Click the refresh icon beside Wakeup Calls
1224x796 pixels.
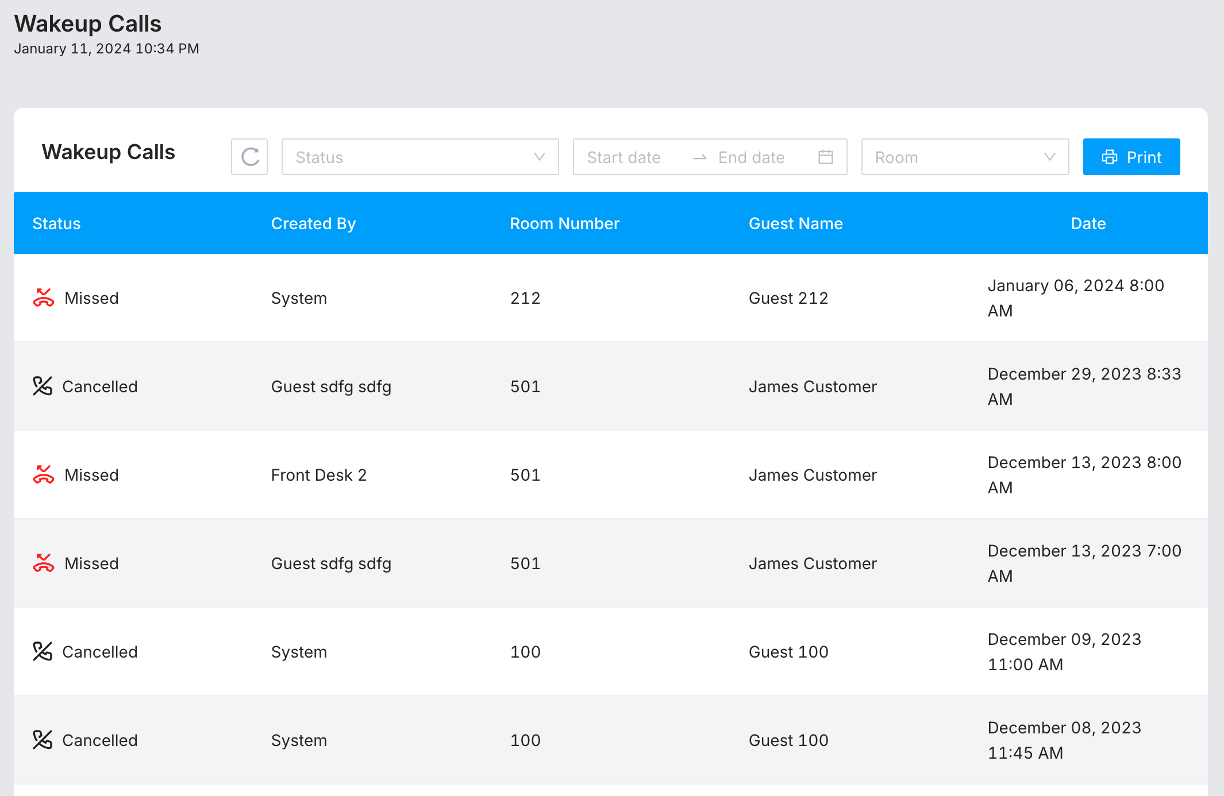(x=250, y=157)
